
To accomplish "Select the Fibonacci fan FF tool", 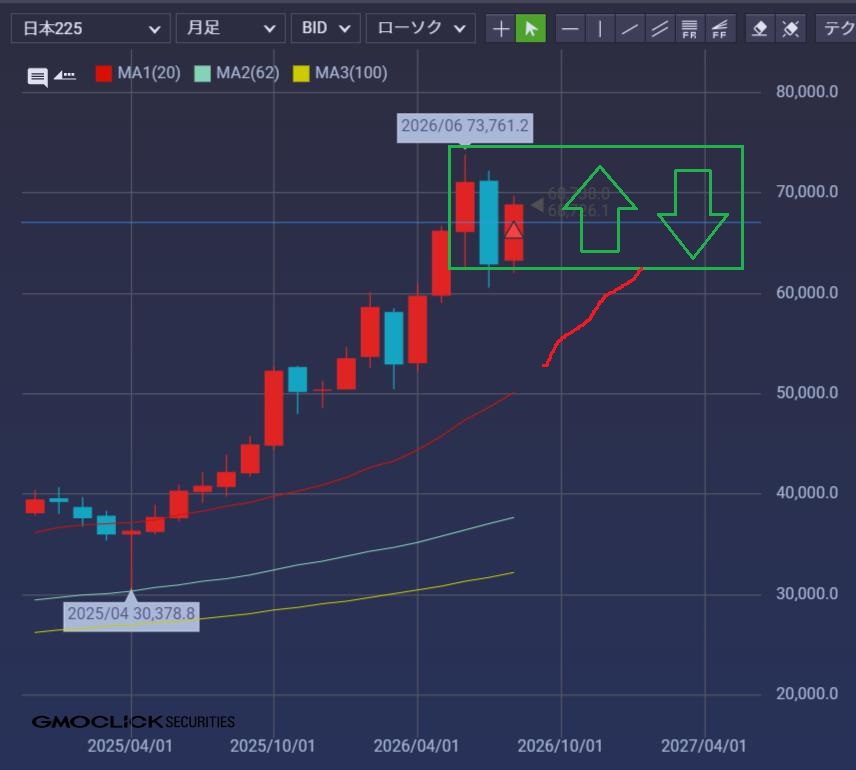I will [x=720, y=28].
